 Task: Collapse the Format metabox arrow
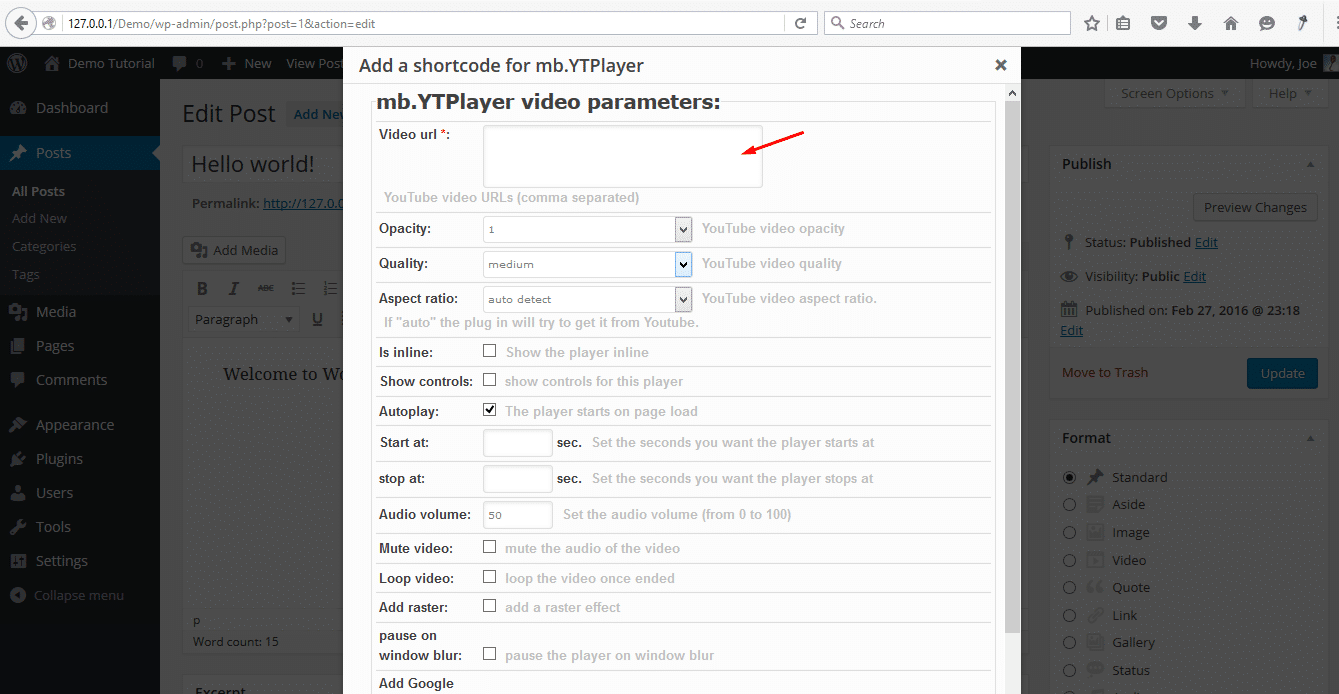tap(1310, 438)
